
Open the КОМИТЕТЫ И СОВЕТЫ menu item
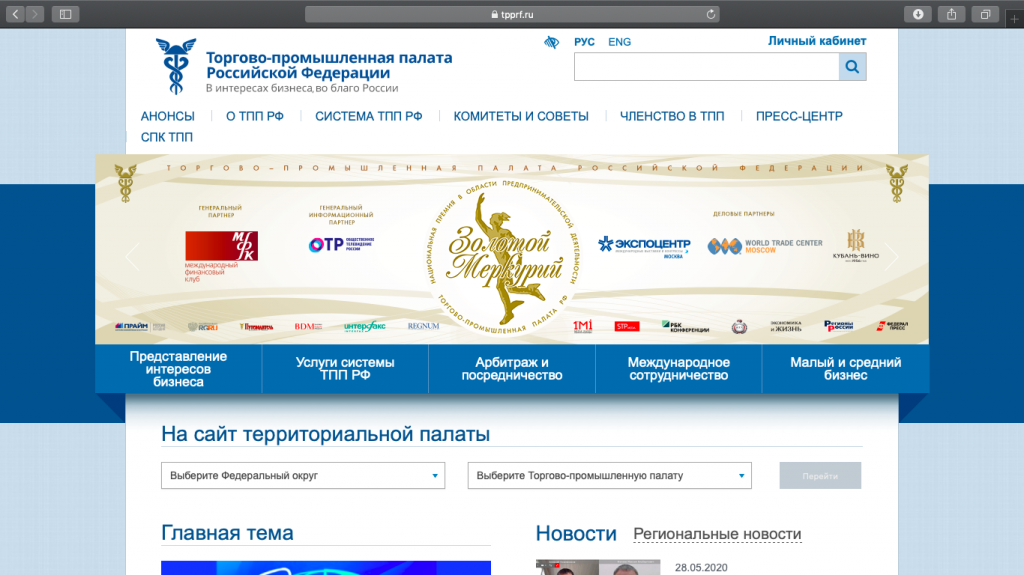point(521,116)
